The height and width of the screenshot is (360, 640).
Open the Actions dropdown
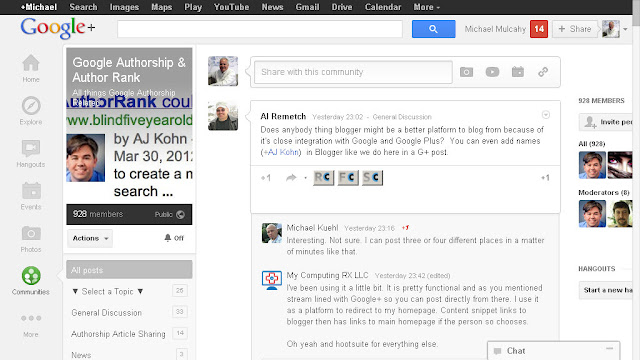90,238
